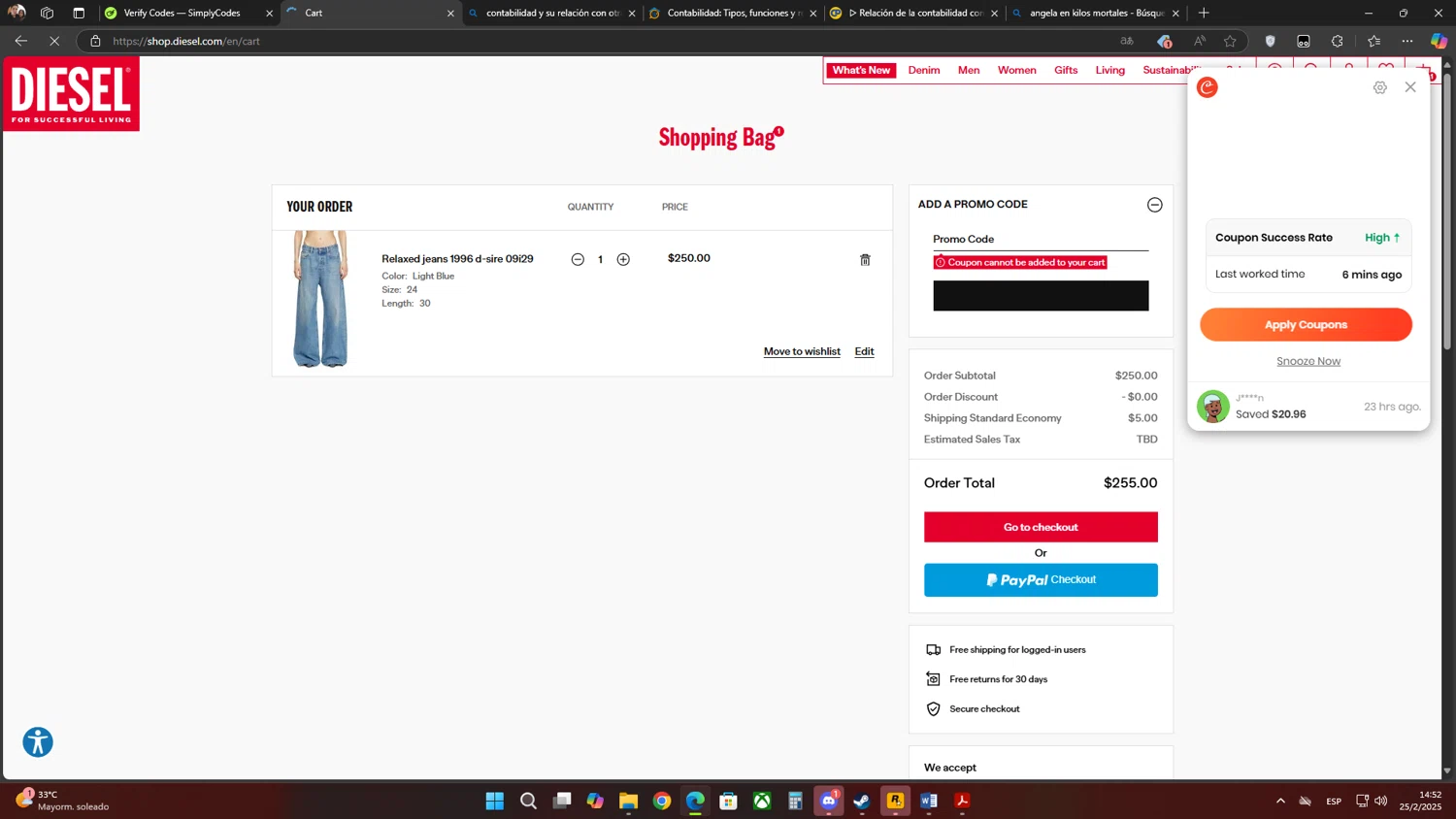Screen dimensions: 1456x819
Task: Click Snooze Now link
Action: (1307, 361)
